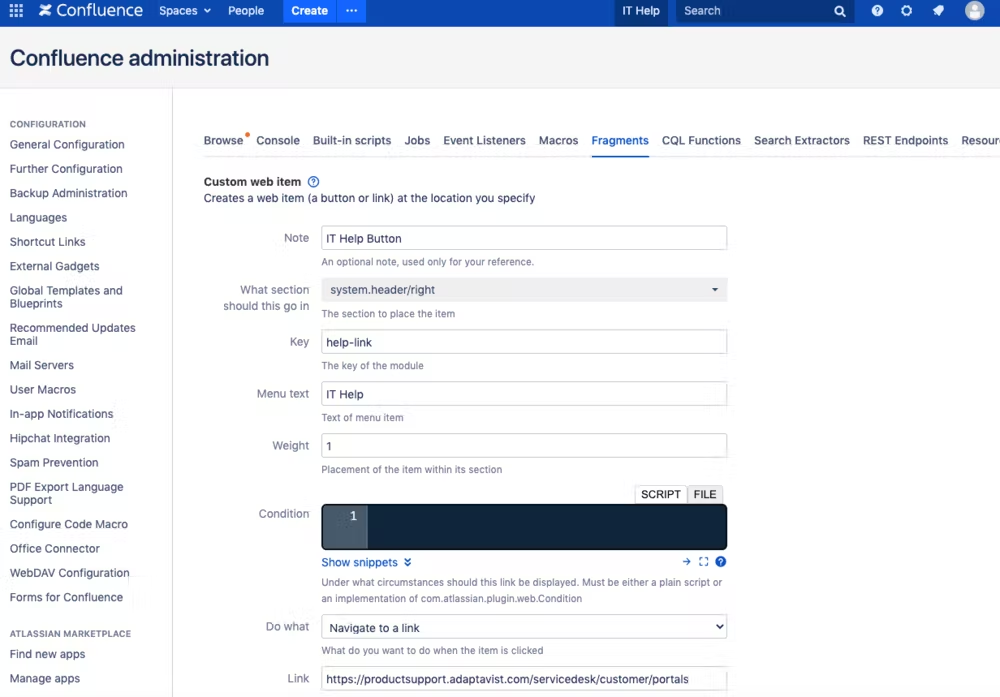Click the more options ellipsis button next to Create
1000x697 pixels.
click(351, 11)
